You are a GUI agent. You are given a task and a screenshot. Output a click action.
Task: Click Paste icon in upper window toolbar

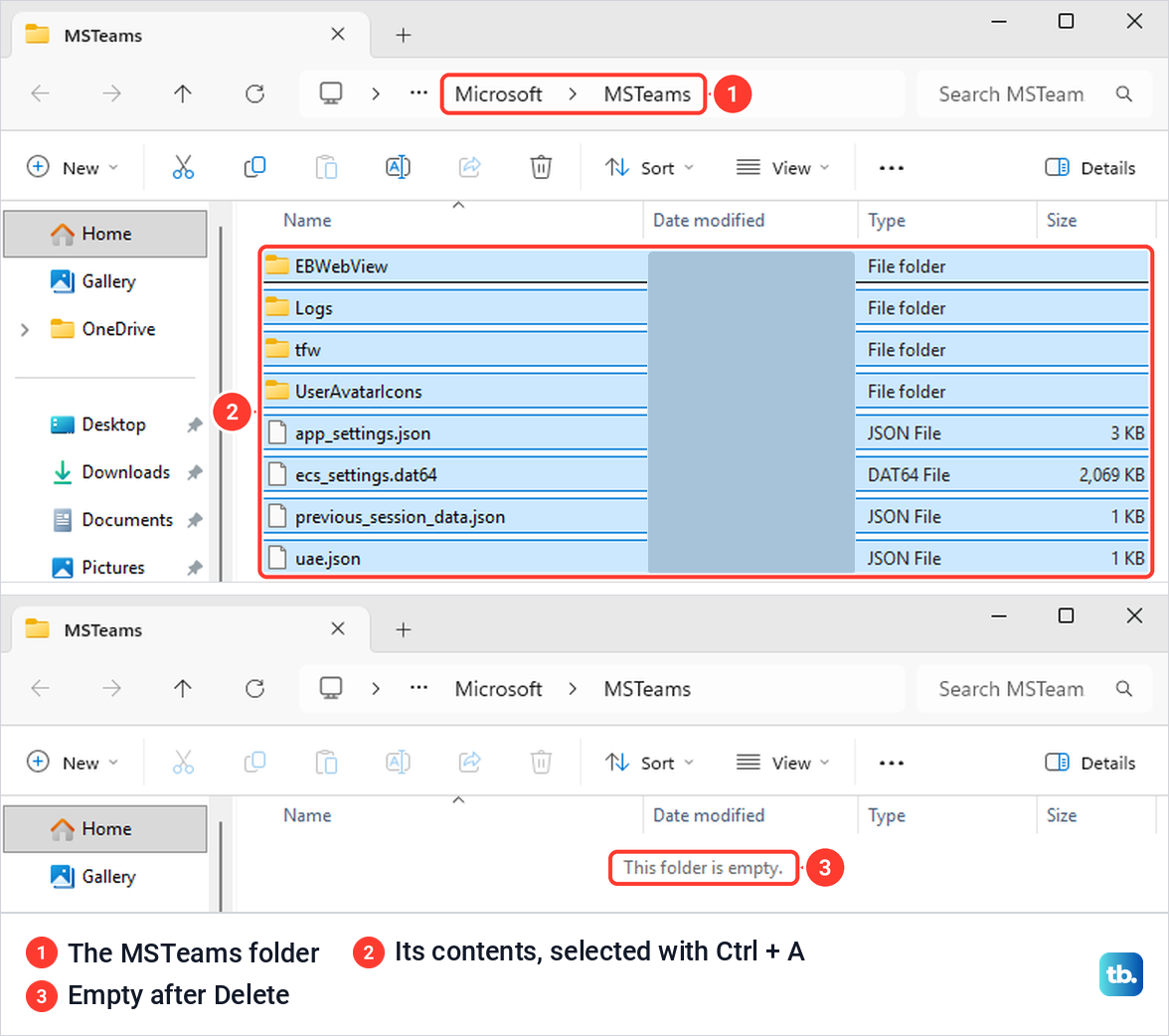pyautogui.click(x=326, y=167)
